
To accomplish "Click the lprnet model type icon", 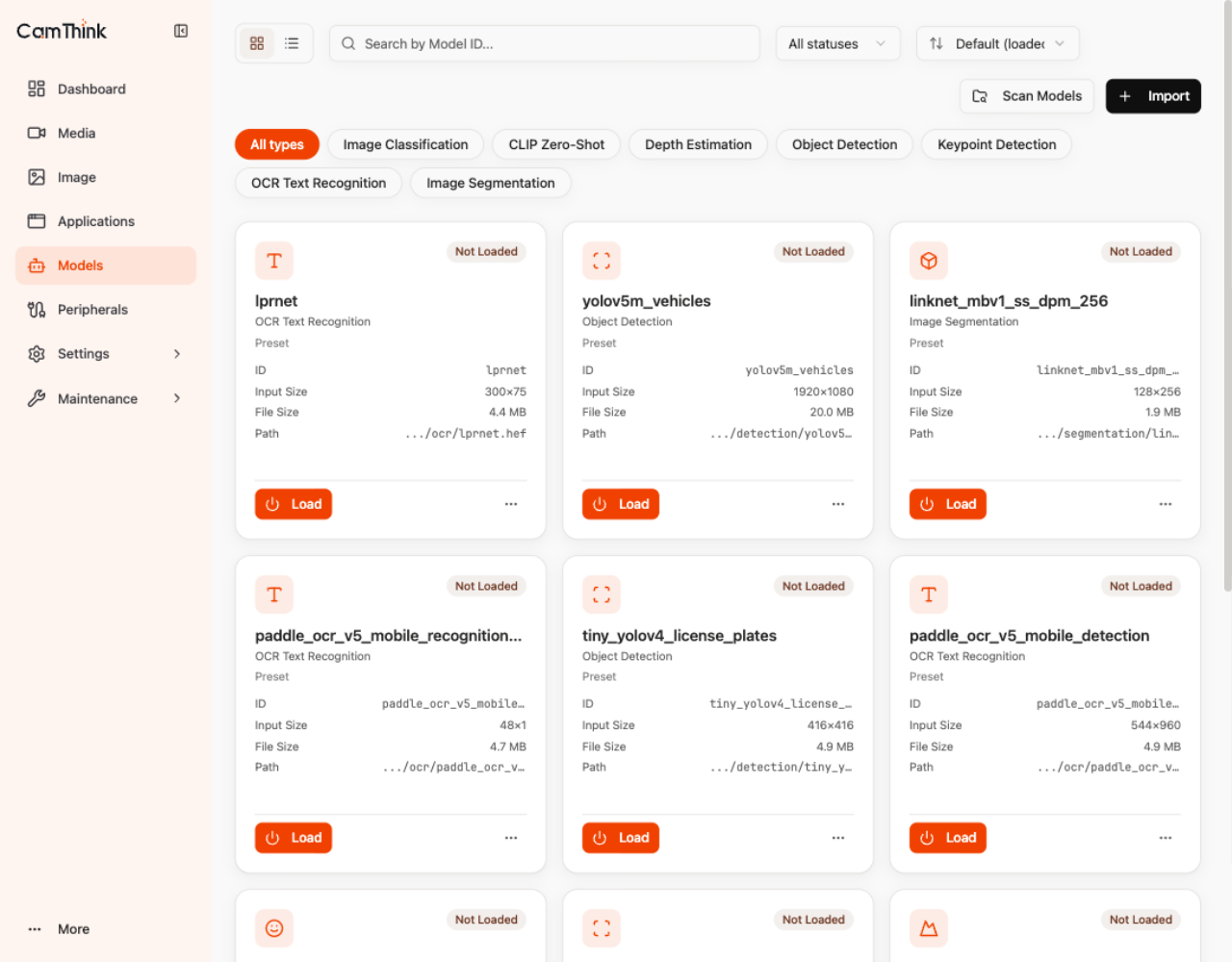I will click(x=274, y=261).
